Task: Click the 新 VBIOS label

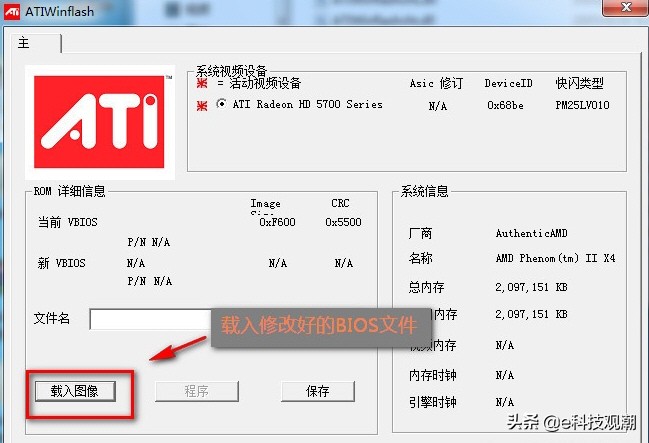Action: [62, 263]
